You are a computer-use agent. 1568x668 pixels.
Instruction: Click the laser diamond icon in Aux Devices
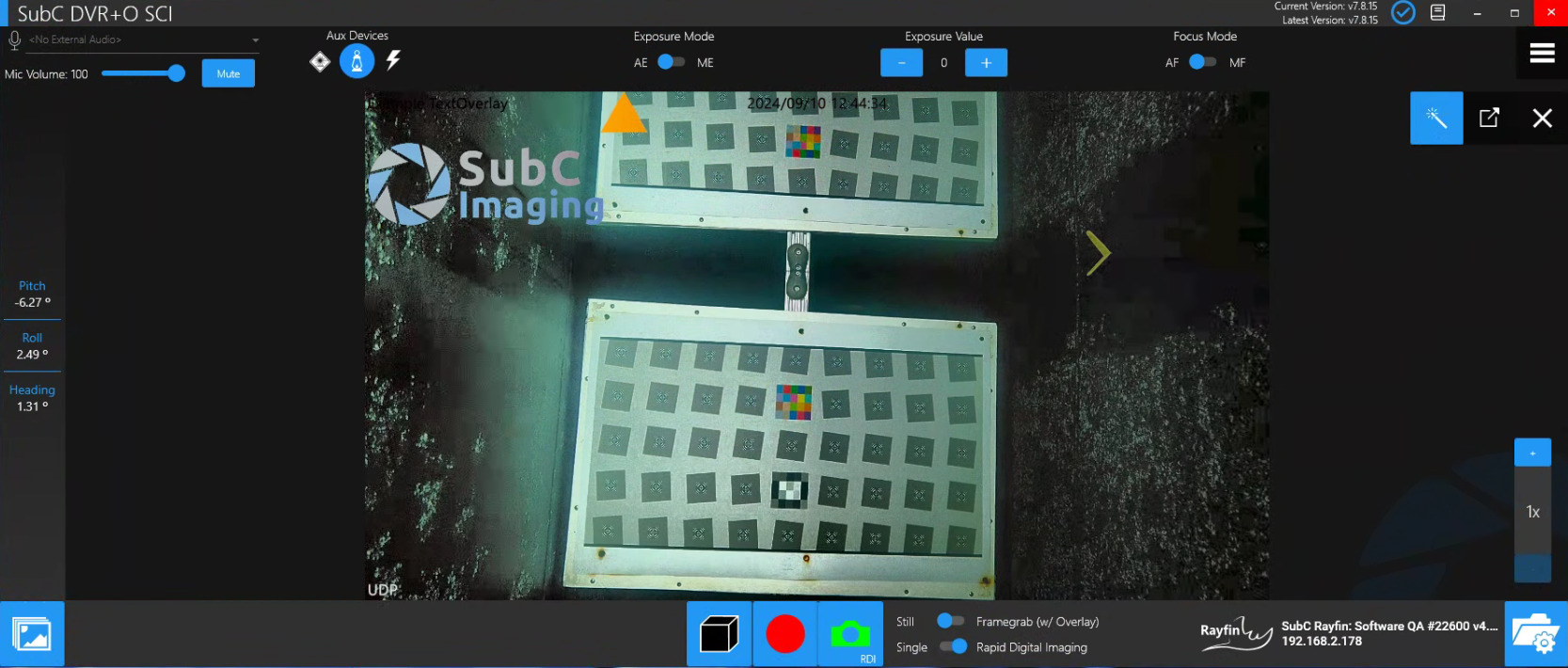coord(320,61)
